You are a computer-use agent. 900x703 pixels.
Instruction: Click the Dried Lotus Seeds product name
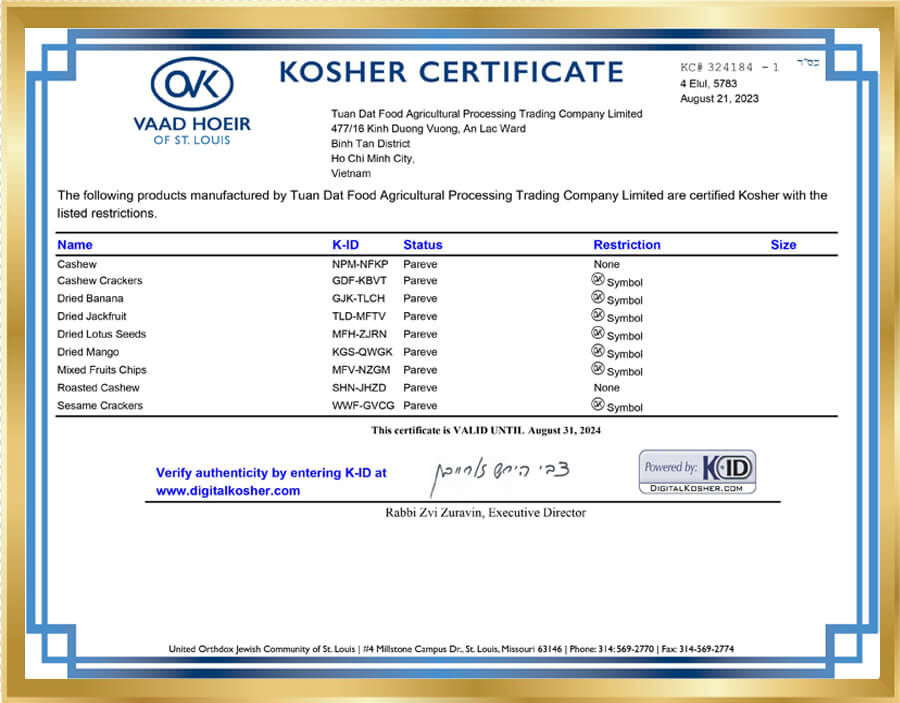tap(102, 334)
